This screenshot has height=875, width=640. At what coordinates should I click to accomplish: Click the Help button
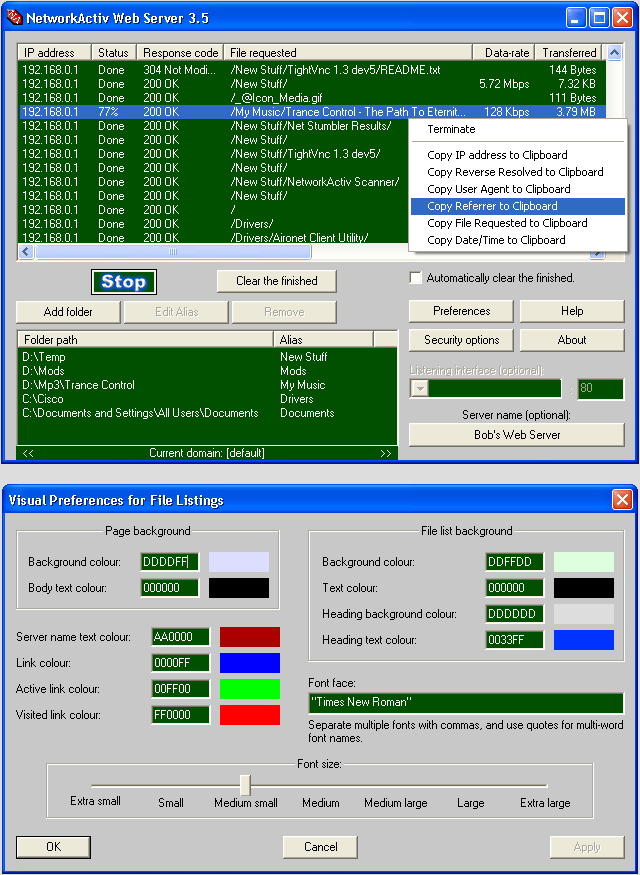pyautogui.click(x=572, y=311)
